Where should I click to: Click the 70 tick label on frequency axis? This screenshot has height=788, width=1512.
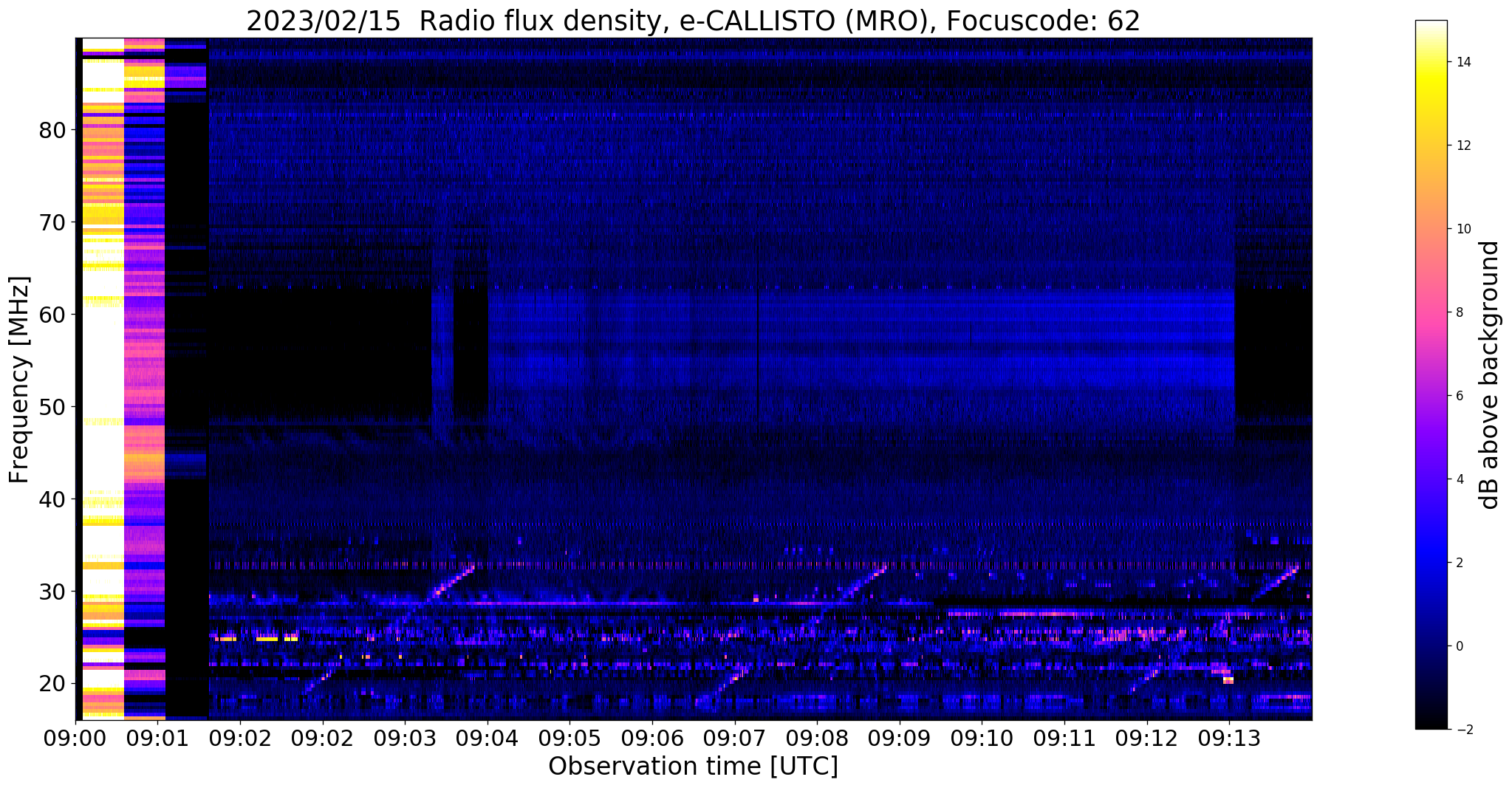(x=52, y=223)
